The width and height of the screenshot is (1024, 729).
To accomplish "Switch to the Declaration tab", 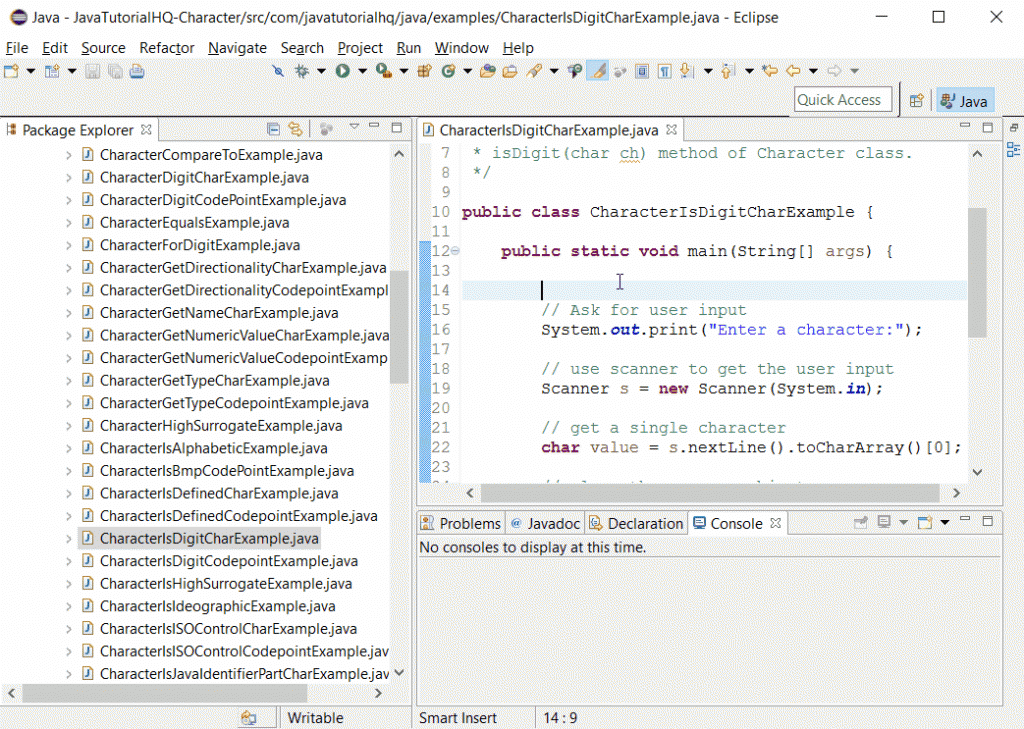I will click(x=636, y=523).
